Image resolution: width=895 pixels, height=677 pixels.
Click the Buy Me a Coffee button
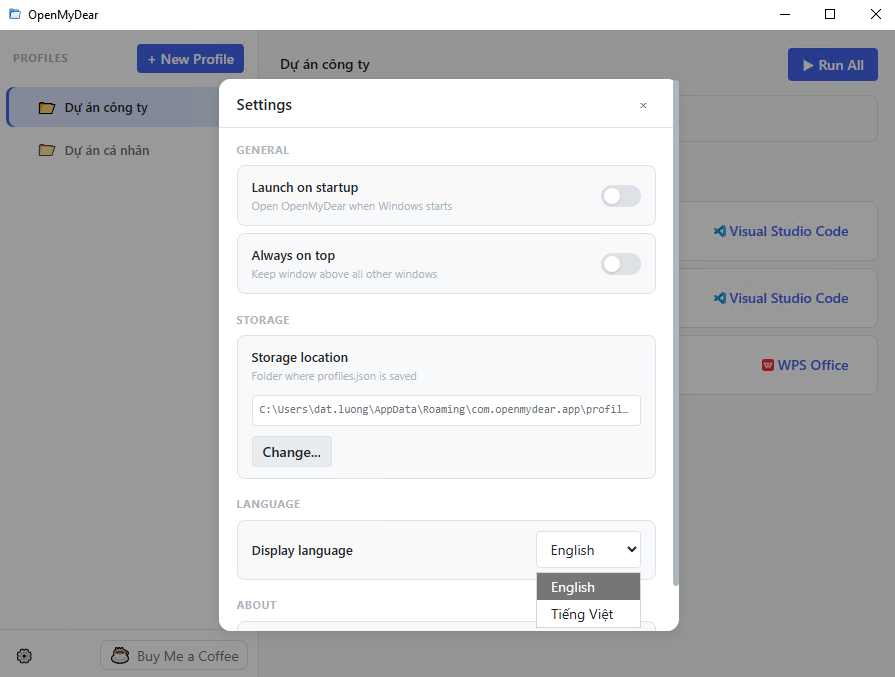[x=174, y=655]
